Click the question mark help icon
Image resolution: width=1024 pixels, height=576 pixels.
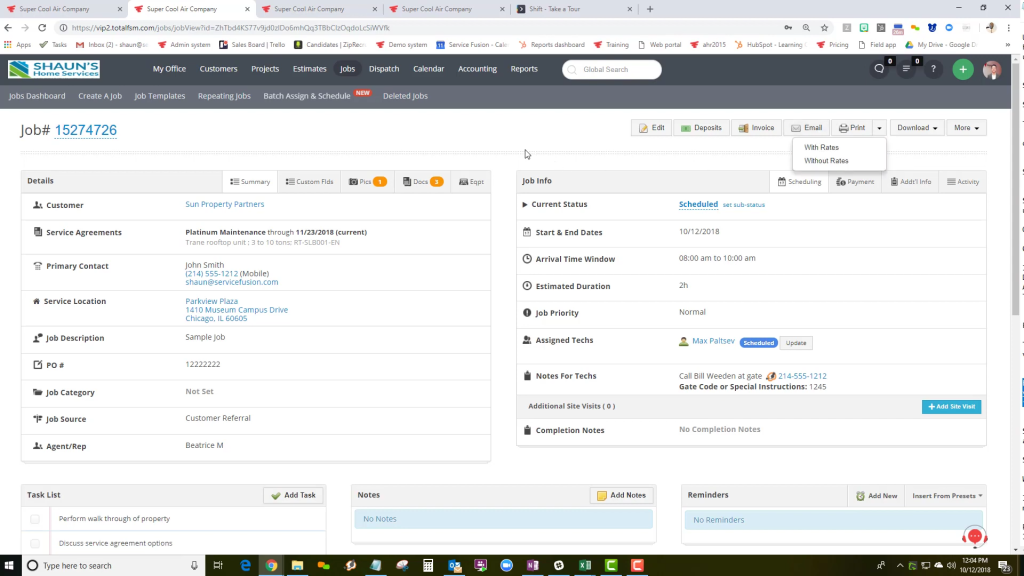click(x=933, y=69)
